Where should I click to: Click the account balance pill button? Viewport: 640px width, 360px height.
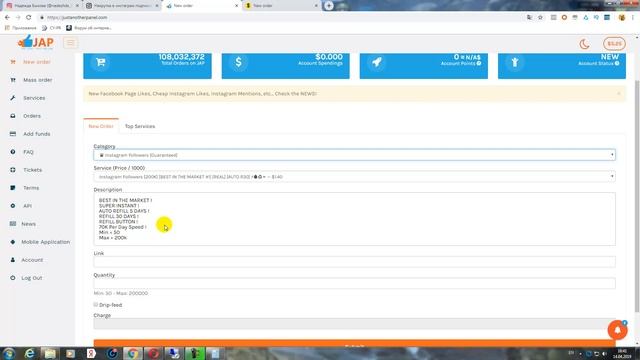click(x=614, y=44)
